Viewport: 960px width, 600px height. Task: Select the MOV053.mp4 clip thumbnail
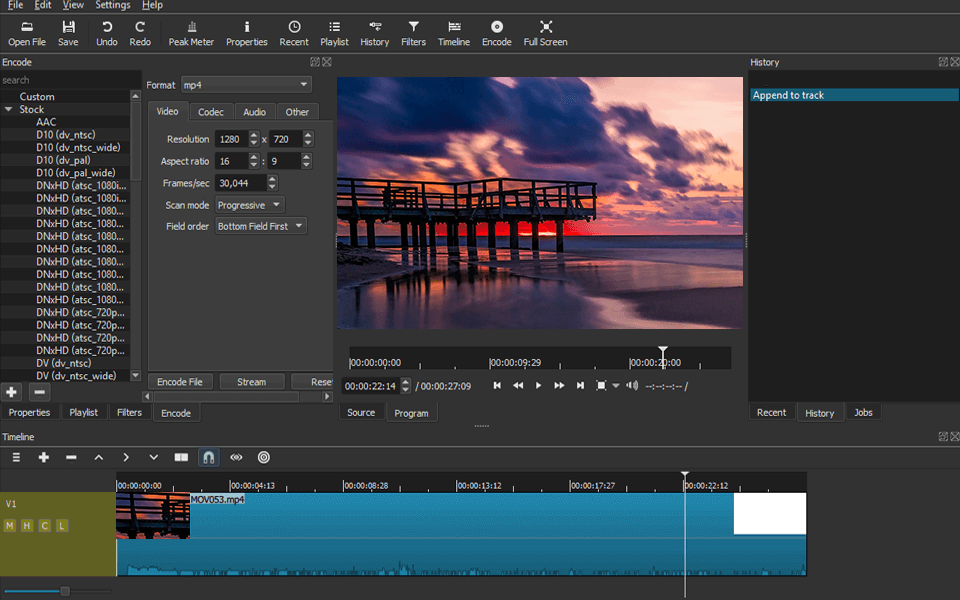tap(153, 516)
